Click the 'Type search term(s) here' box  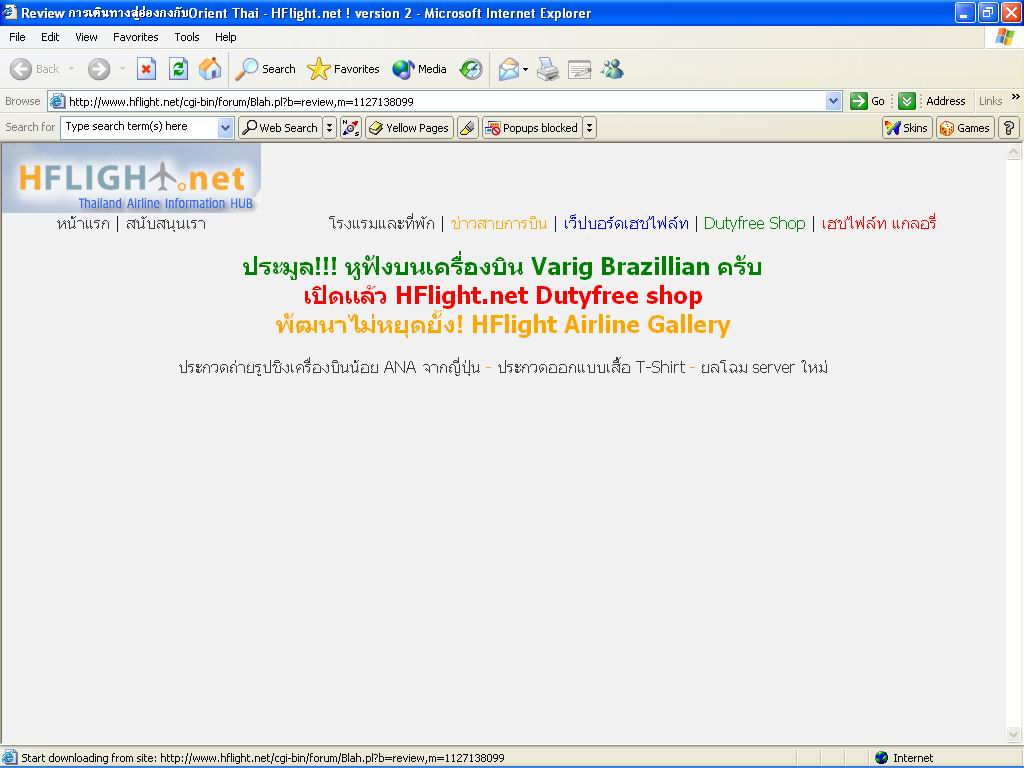pyautogui.click(x=140, y=127)
